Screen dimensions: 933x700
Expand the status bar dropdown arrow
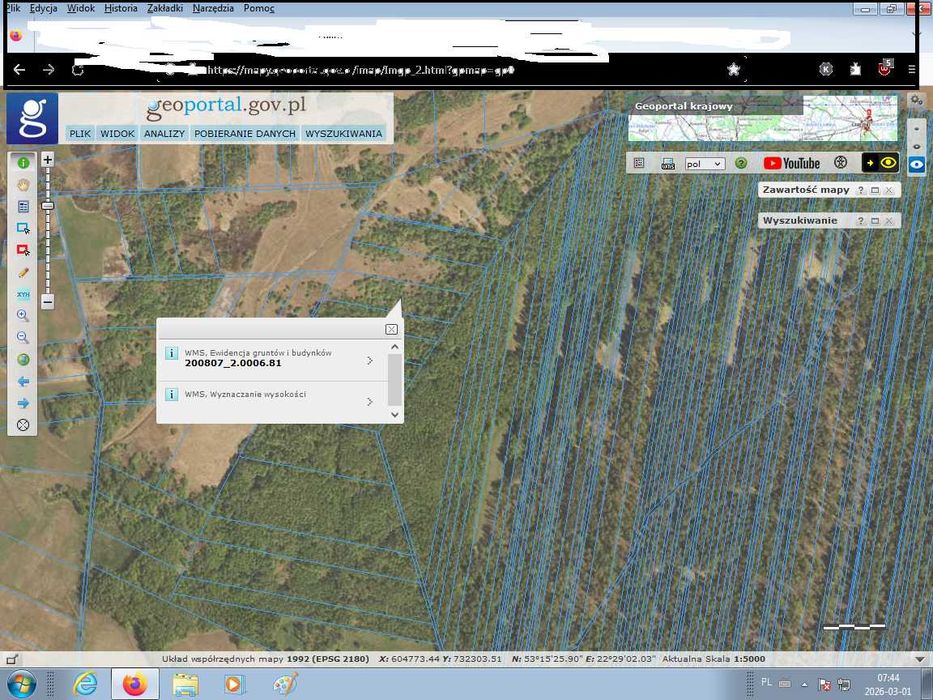pyautogui.click(x=920, y=660)
